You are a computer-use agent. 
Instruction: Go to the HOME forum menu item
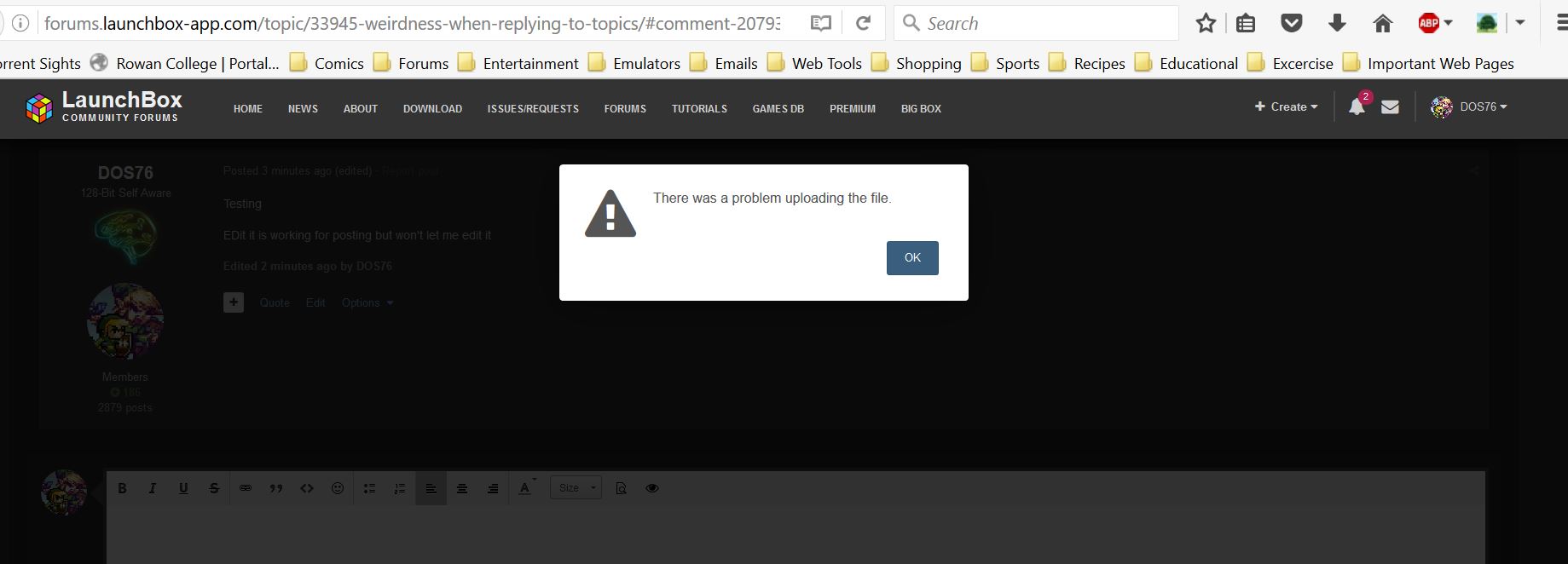[248, 109]
